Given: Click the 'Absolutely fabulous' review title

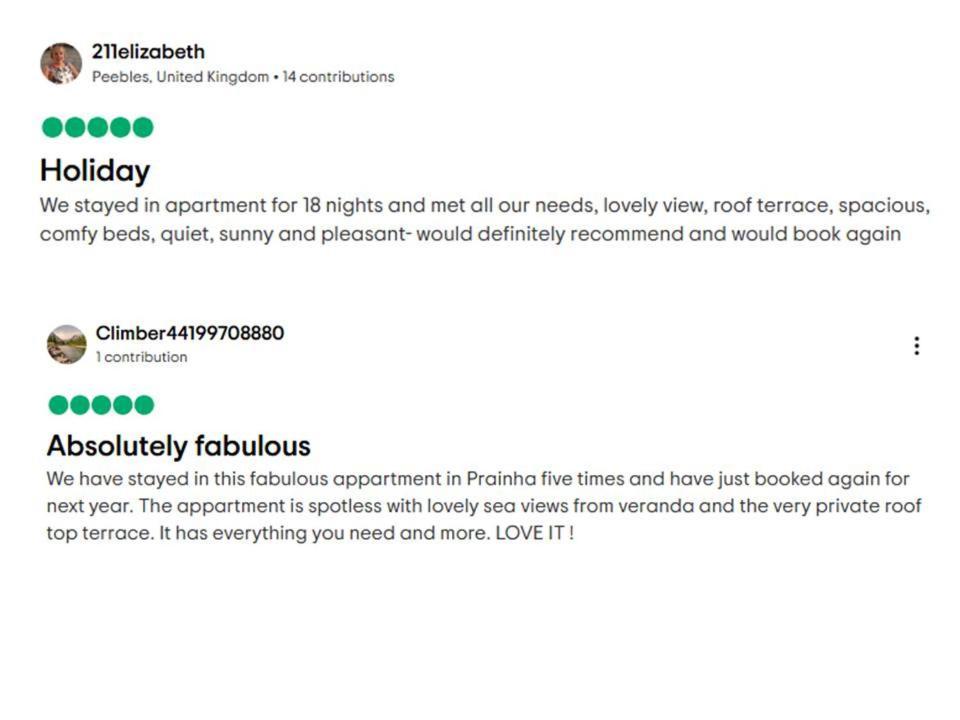Looking at the screenshot, I should [179, 446].
